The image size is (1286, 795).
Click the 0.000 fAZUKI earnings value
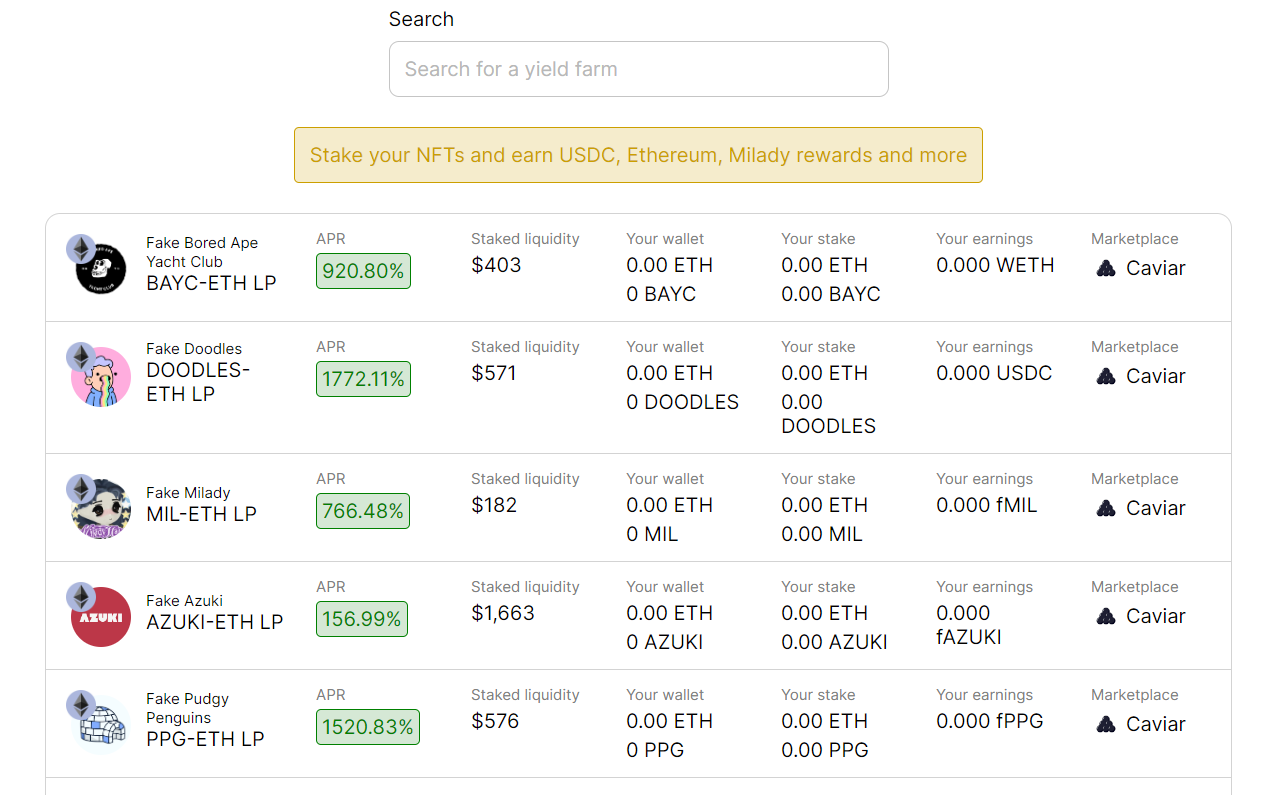click(969, 625)
